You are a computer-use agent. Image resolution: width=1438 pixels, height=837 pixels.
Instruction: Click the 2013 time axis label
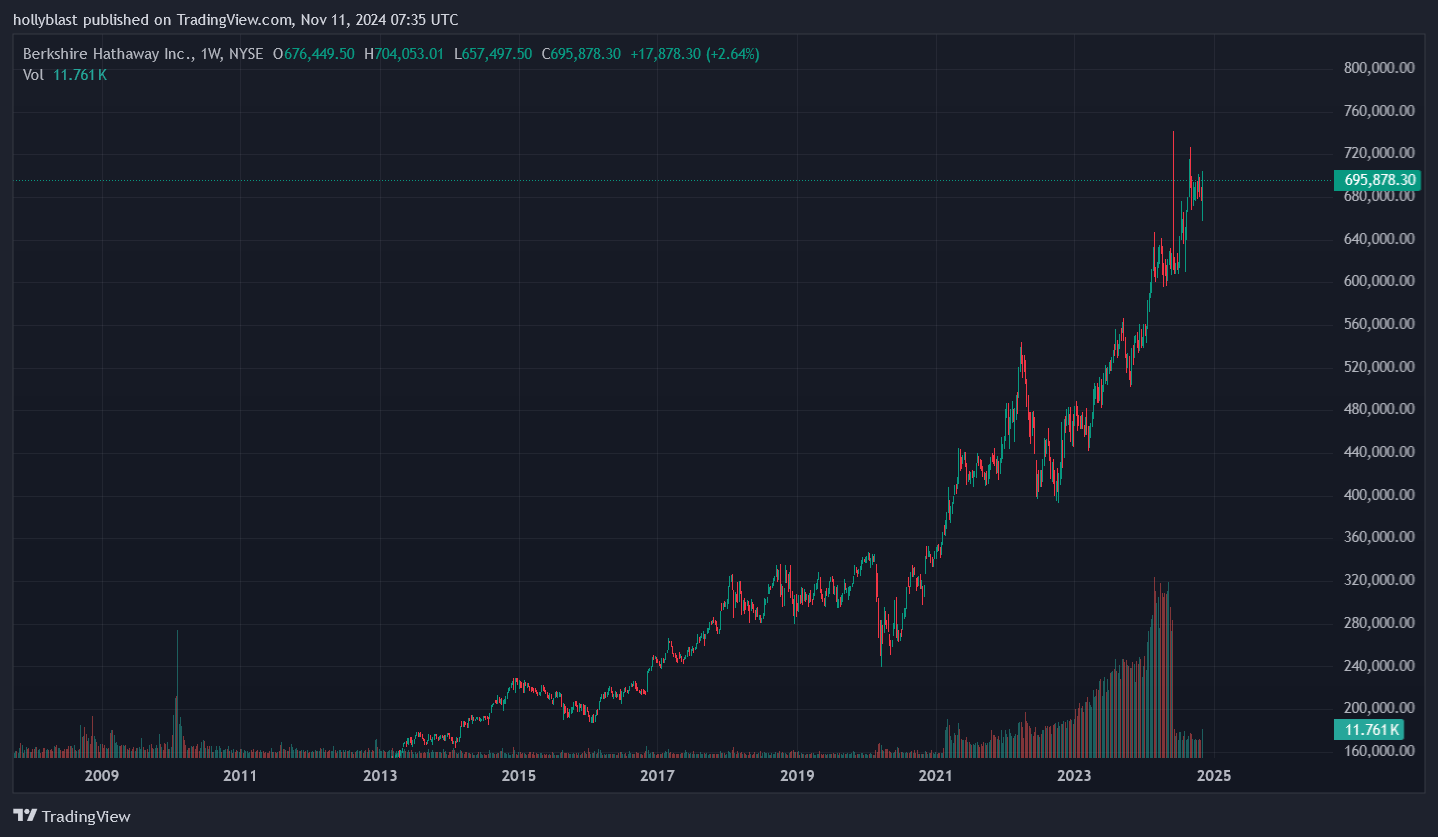click(379, 775)
